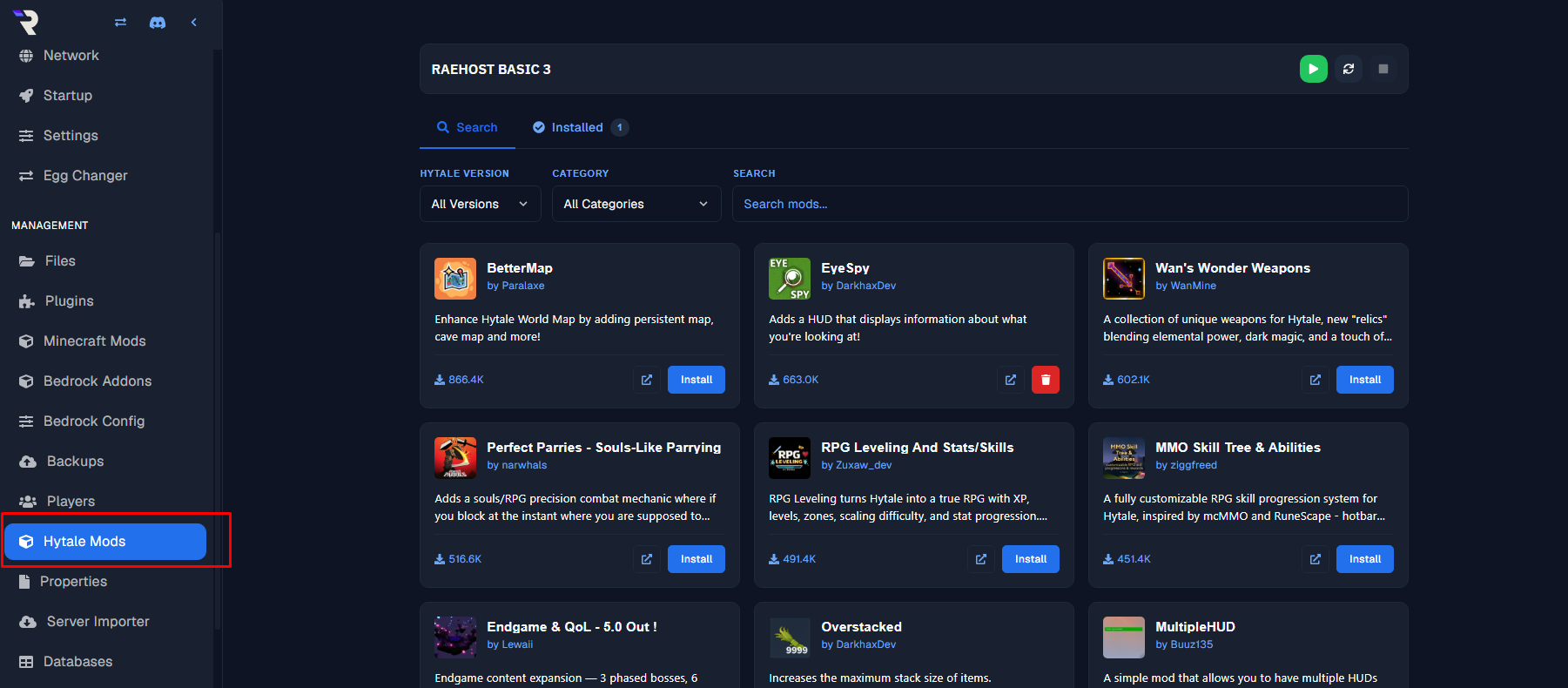Click the RAEHOST BASIC 3 server name
The width and height of the screenshot is (1568, 688).
pos(491,69)
